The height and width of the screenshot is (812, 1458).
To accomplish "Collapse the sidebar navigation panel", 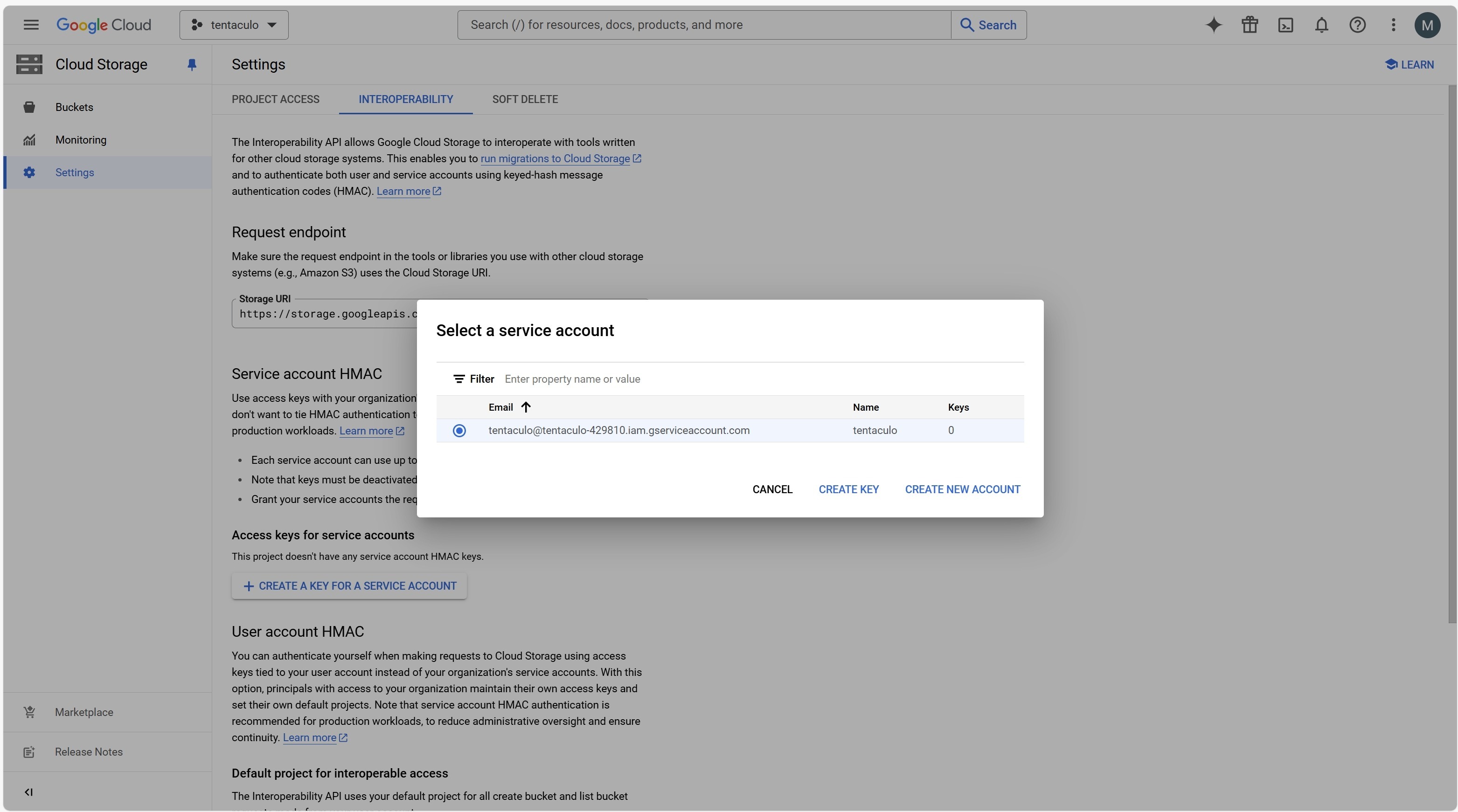I will [x=28, y=792].
